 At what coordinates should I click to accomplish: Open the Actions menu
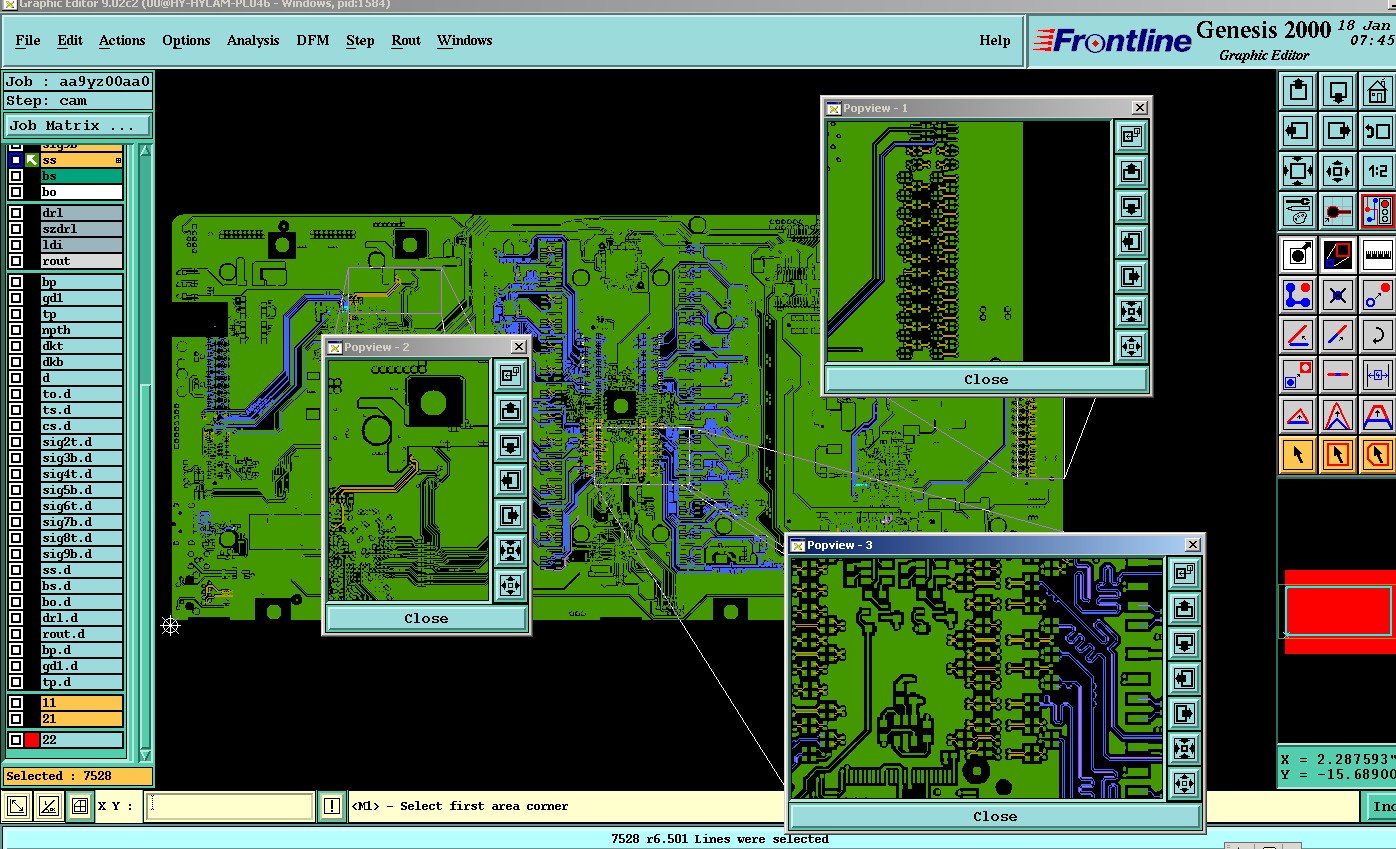122,40
